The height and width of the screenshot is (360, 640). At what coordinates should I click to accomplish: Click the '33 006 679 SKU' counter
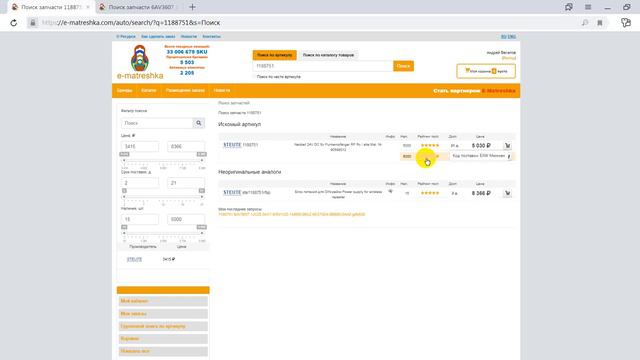pyautogui.click(x=187, y=52)
